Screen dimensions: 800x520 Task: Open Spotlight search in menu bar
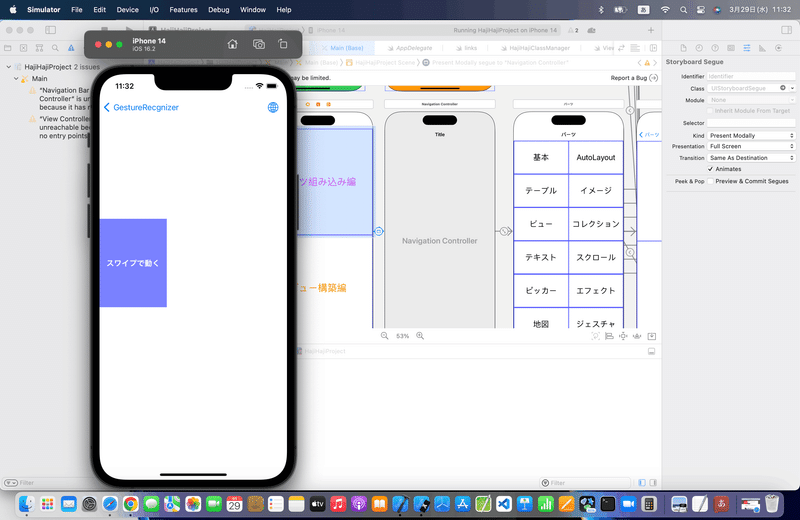[x=683, y=10]
